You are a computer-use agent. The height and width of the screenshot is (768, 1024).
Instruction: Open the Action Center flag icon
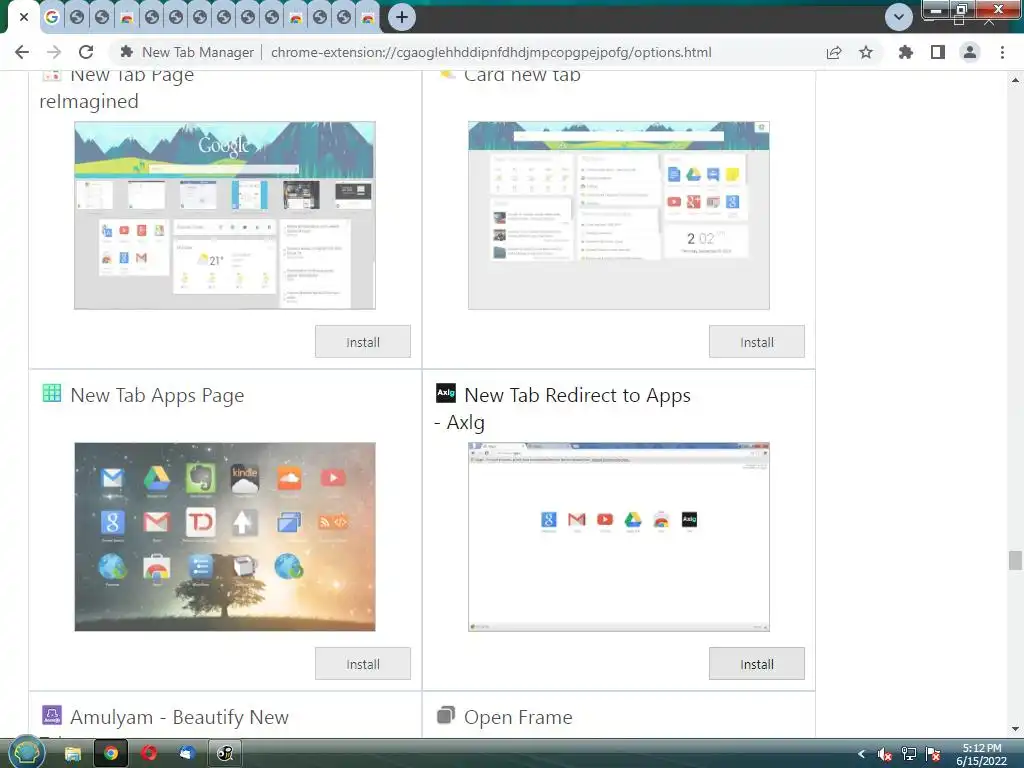point(933,754)
